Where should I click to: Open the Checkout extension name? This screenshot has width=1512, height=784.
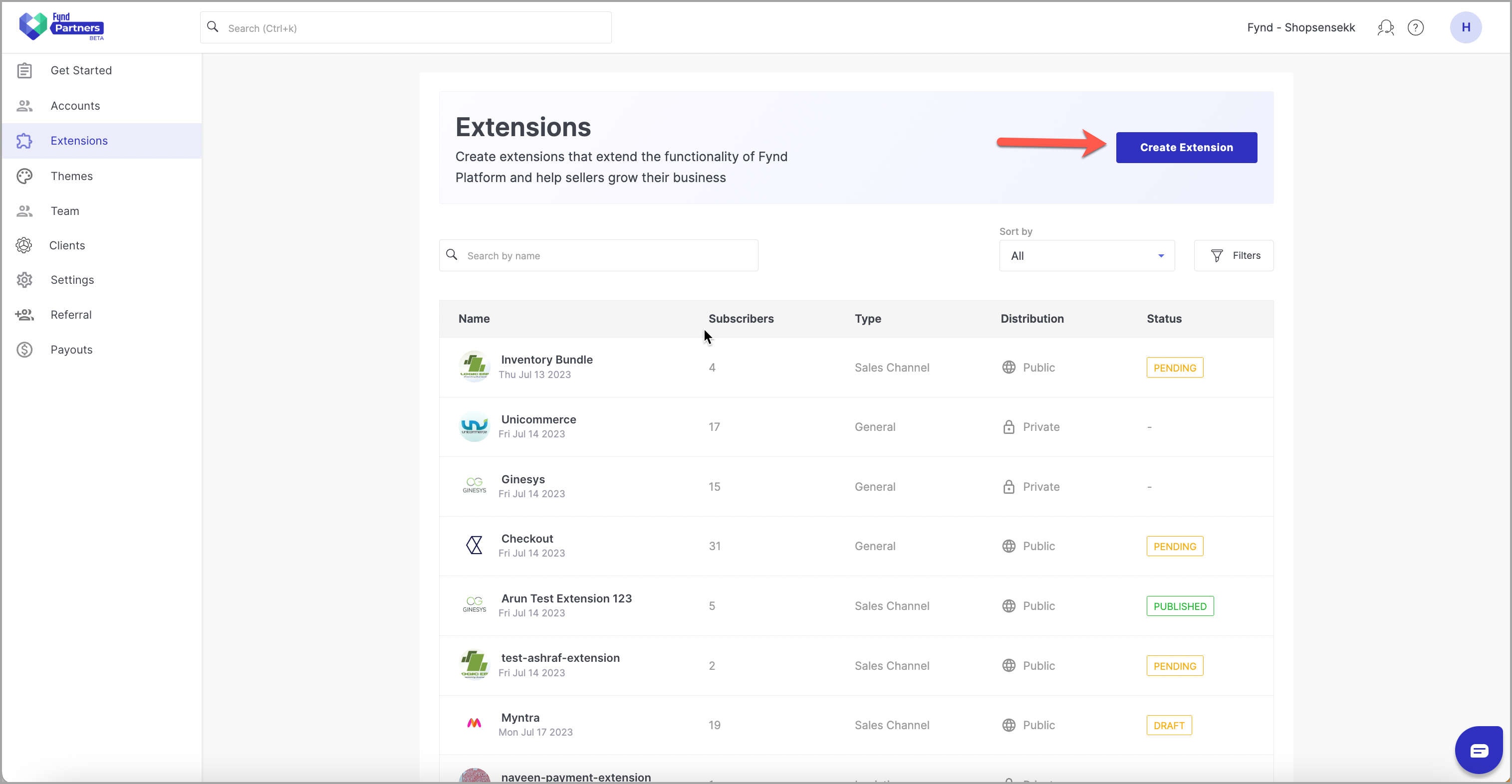[x=526, y=539]
